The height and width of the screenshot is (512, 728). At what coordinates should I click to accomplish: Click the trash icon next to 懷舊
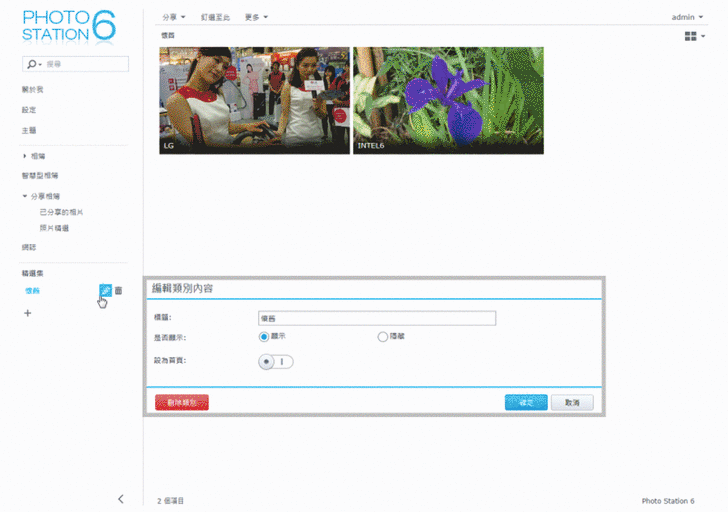[118, 291]
